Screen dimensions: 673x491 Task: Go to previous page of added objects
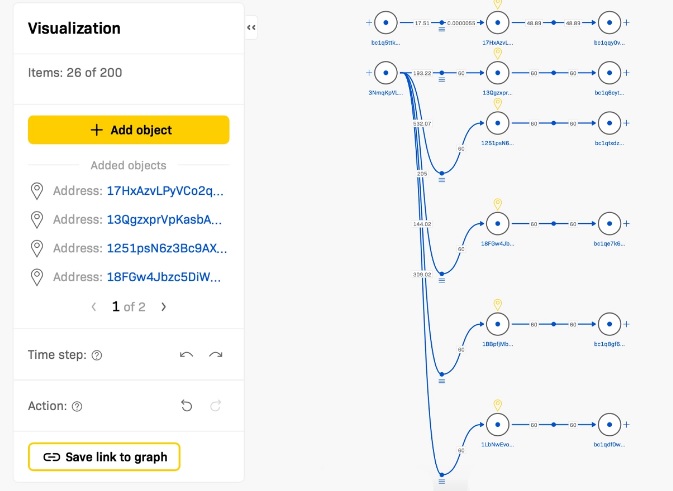94,307
